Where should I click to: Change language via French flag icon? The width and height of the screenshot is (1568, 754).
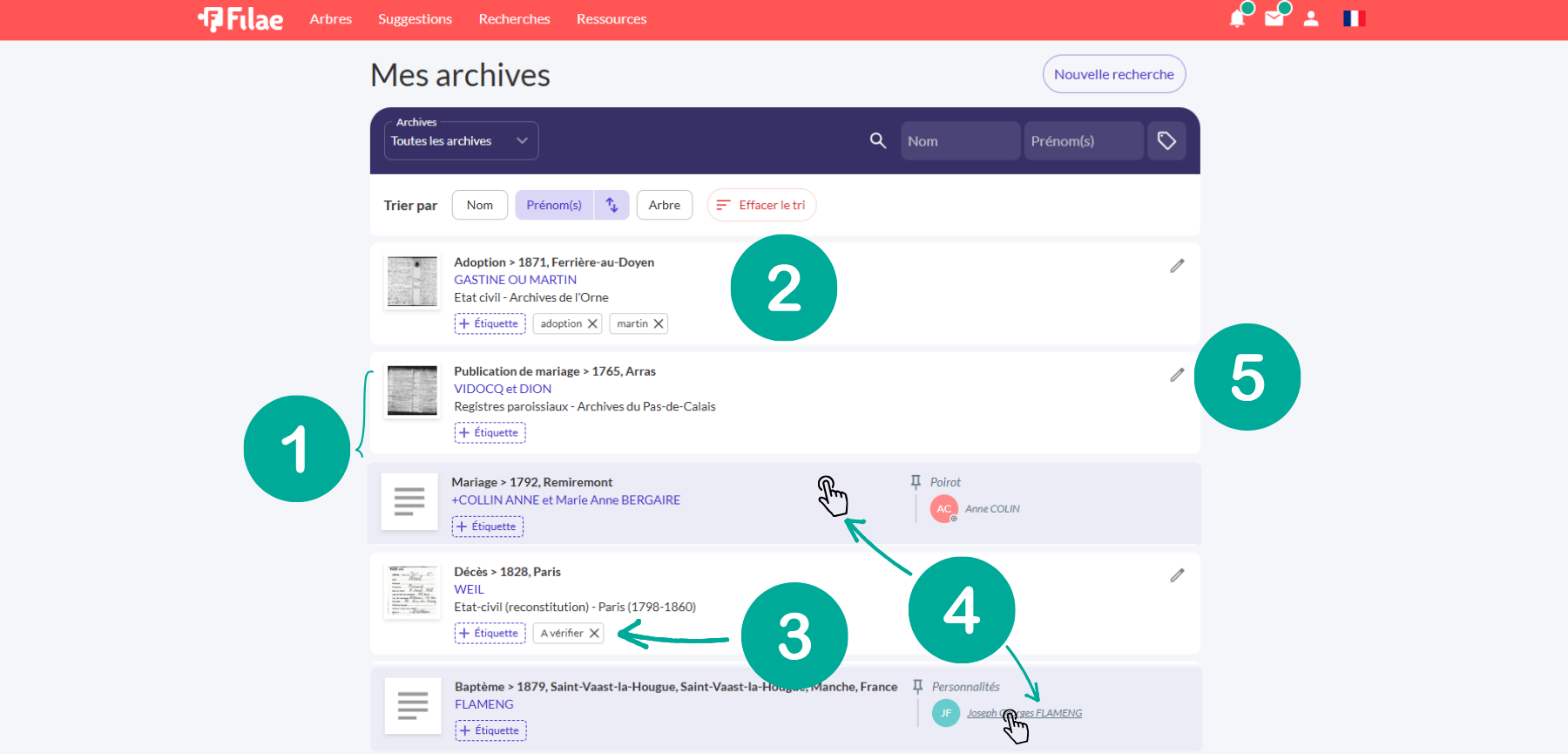tap(1353, 19)
